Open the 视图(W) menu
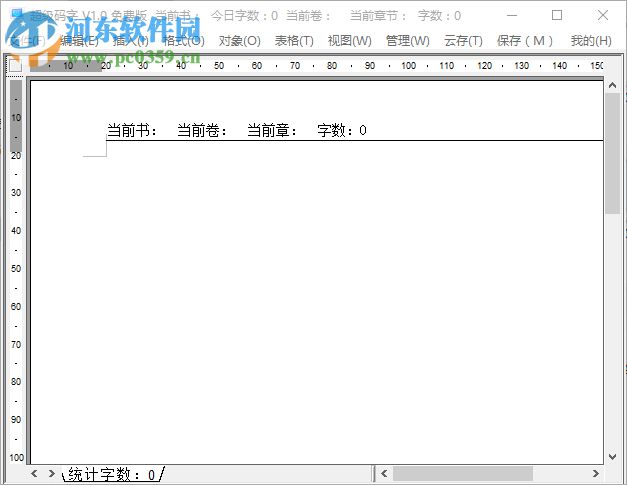 pyautogui.click(x=349, y=41)
